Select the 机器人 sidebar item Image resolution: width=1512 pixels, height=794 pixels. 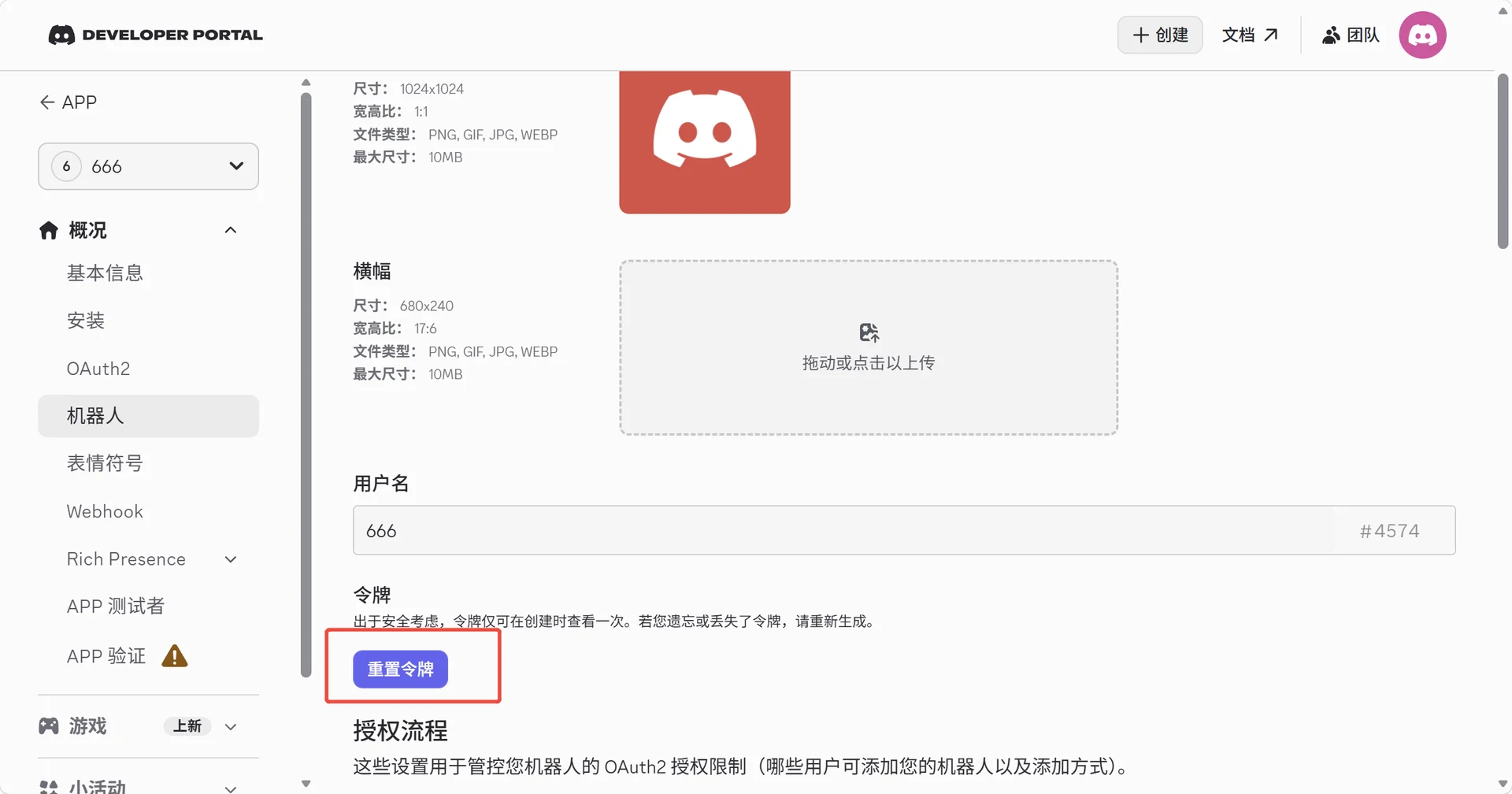click(x=148, y=416)
